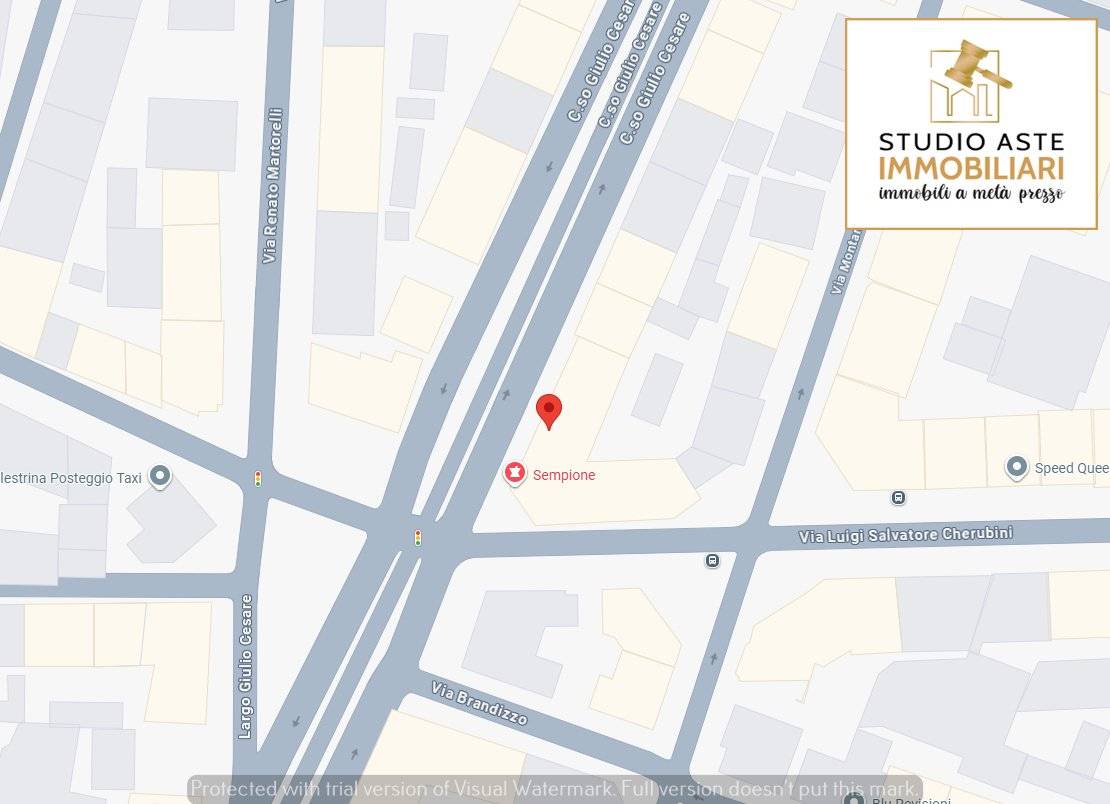Click traffic light on Corso Giulio Cesare
This screenshot has width=1110, height=804.
pyautogui.click(x=418, y=537)
